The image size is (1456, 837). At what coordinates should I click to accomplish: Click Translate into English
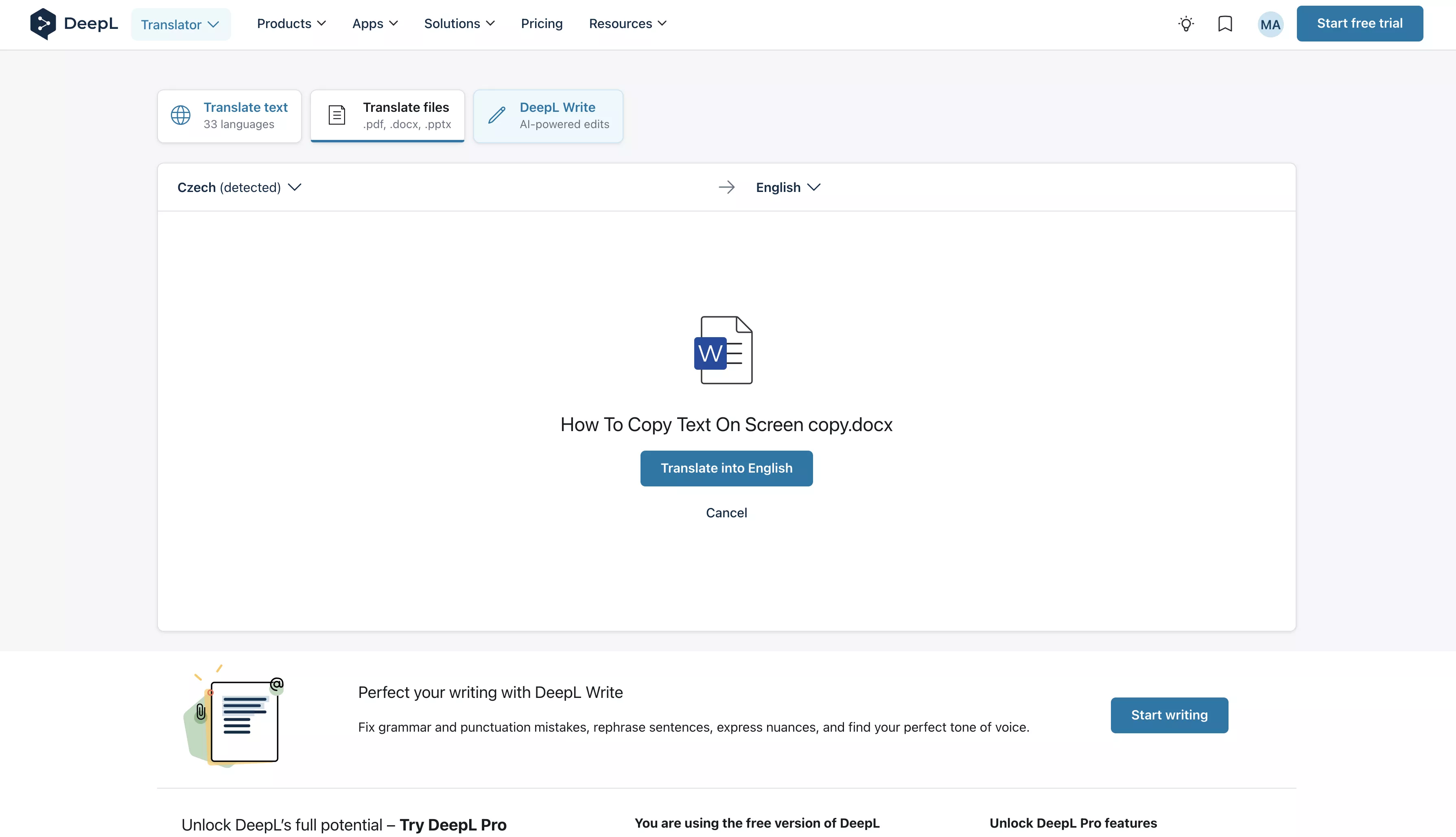click(x=726, y=468)
